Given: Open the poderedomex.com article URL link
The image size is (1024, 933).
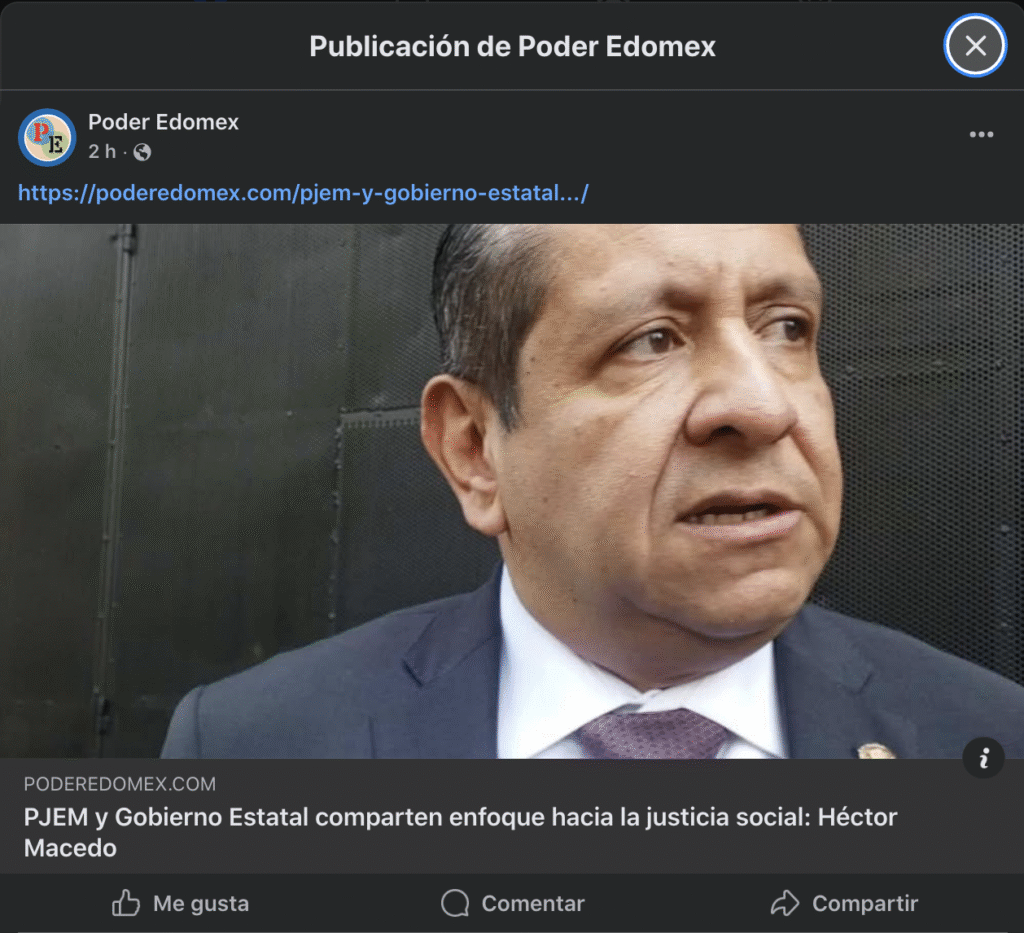Looking at the screenshot, I should tap(303, 193).
